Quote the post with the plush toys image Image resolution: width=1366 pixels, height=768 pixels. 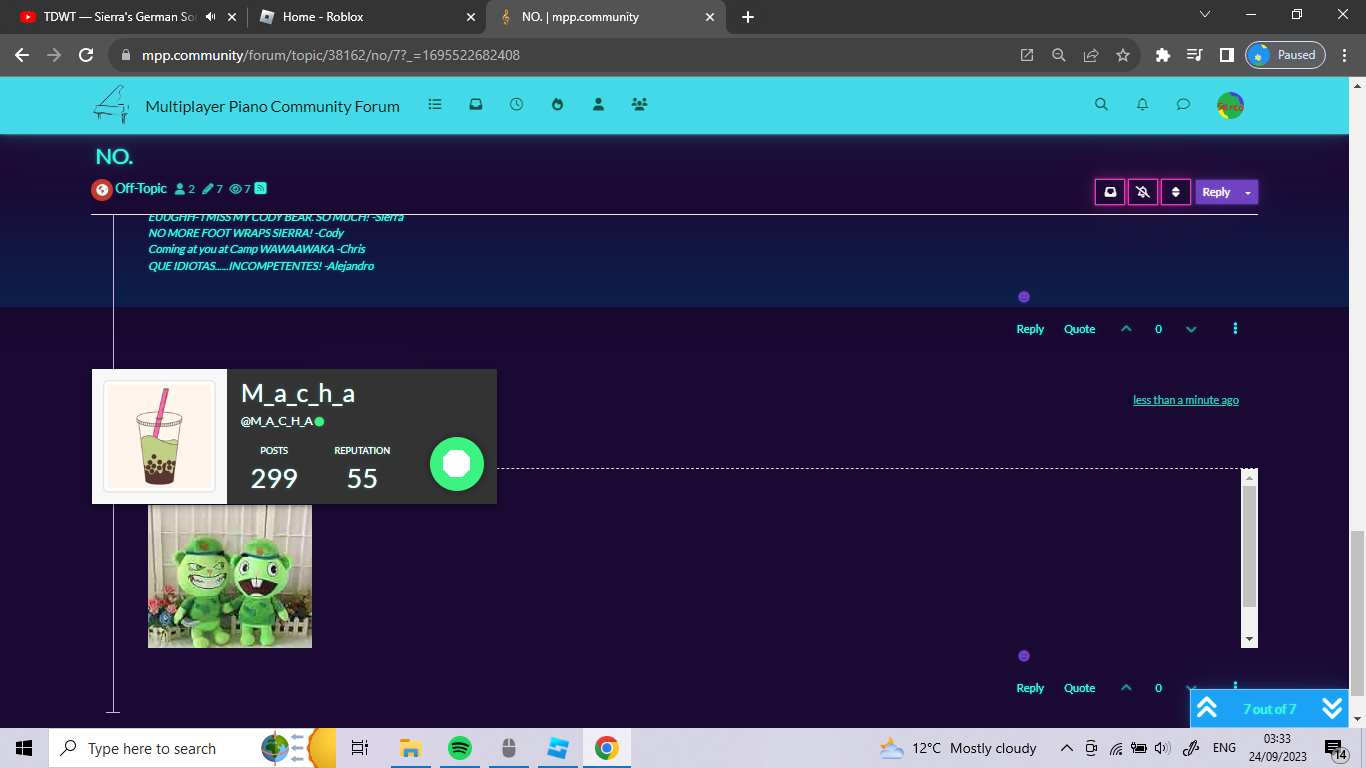(1079, 688)
